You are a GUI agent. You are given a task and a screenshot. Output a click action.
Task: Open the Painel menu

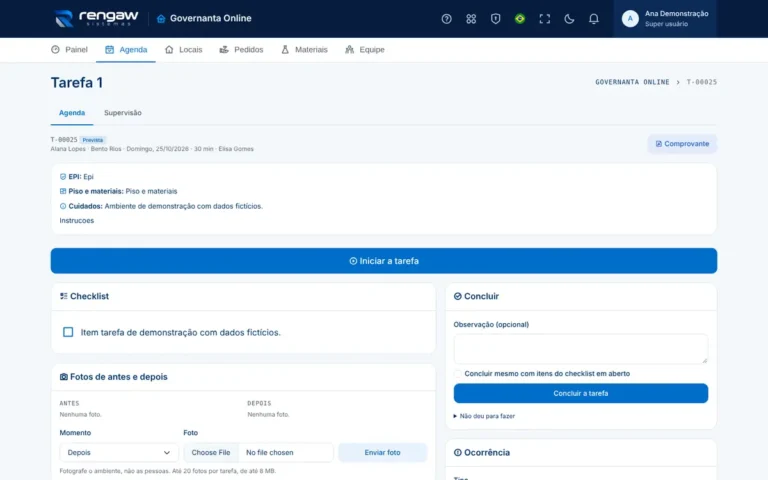coord(69,49)
